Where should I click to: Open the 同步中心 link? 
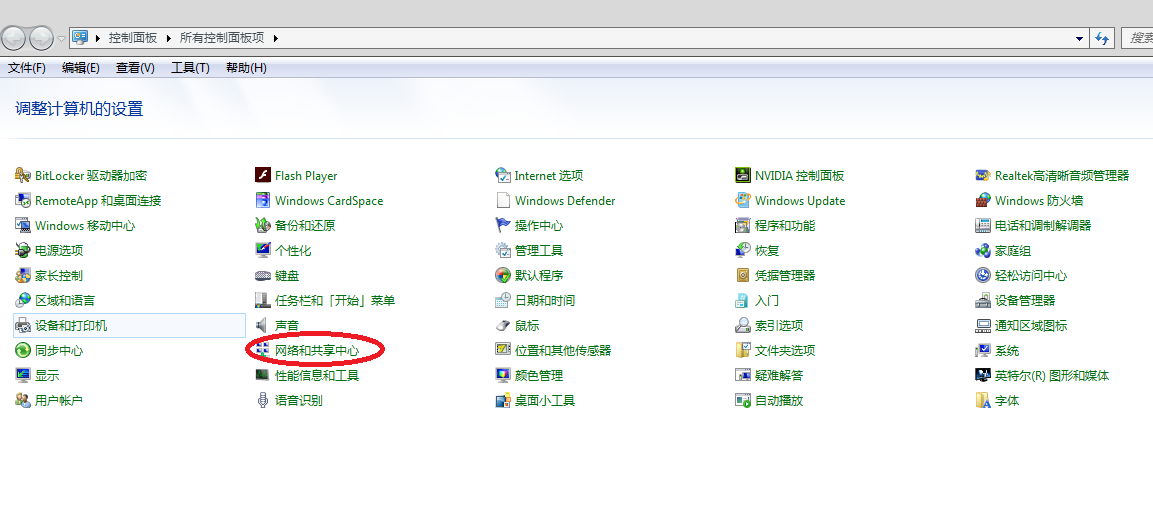pyautogui.click(x=59, y=350)
